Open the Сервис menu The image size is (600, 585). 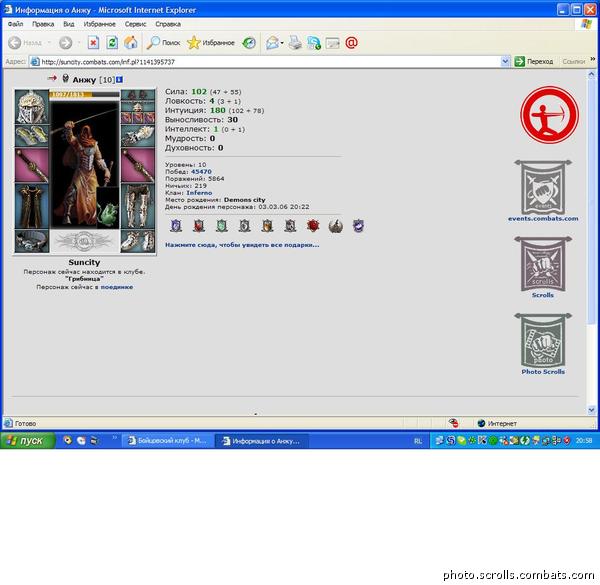tap(135, 24)
